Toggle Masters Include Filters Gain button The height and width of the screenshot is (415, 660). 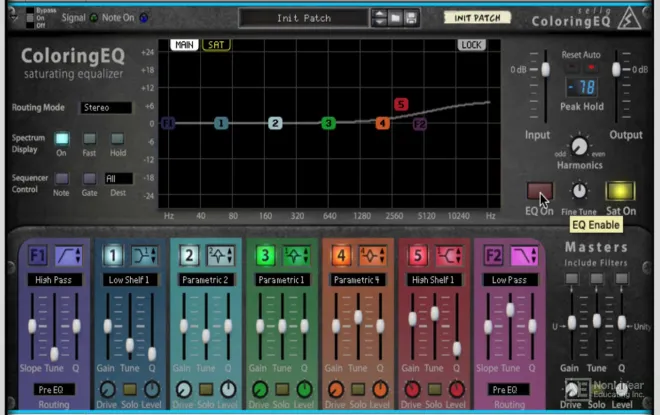572,278
